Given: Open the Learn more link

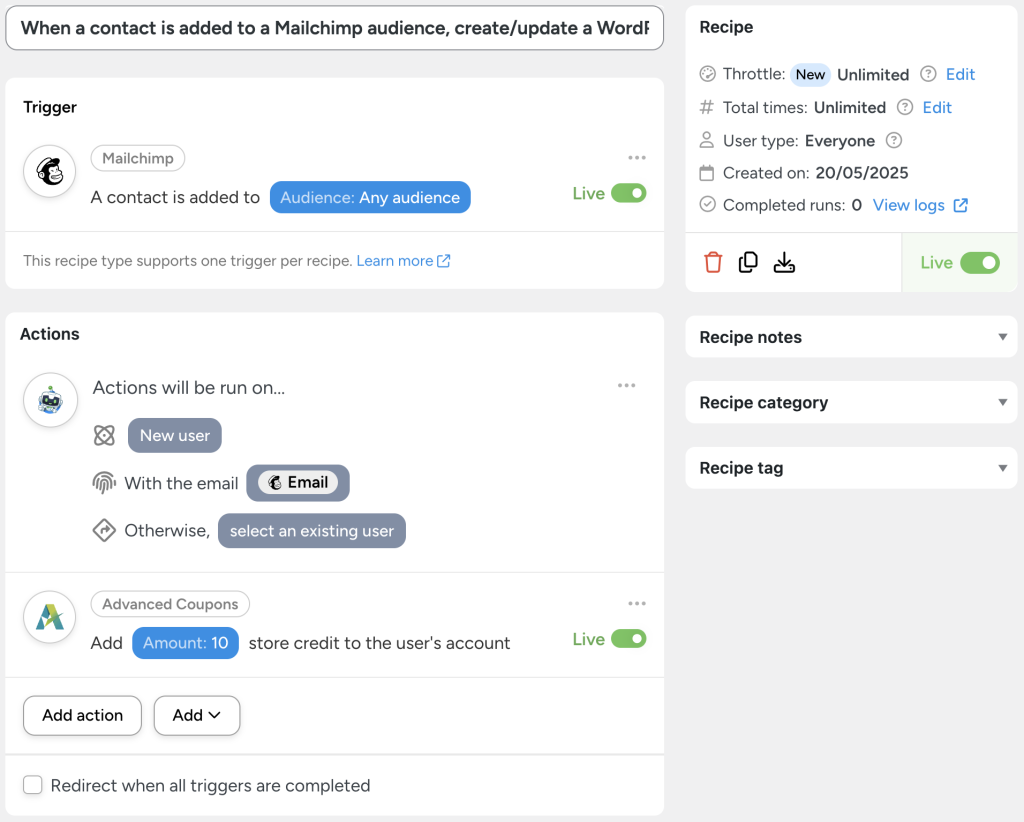Looking at the screenshot, I should (397, 260).
